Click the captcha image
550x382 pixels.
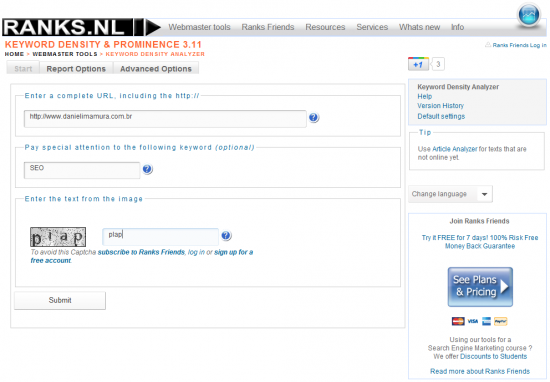coord(58,237)
